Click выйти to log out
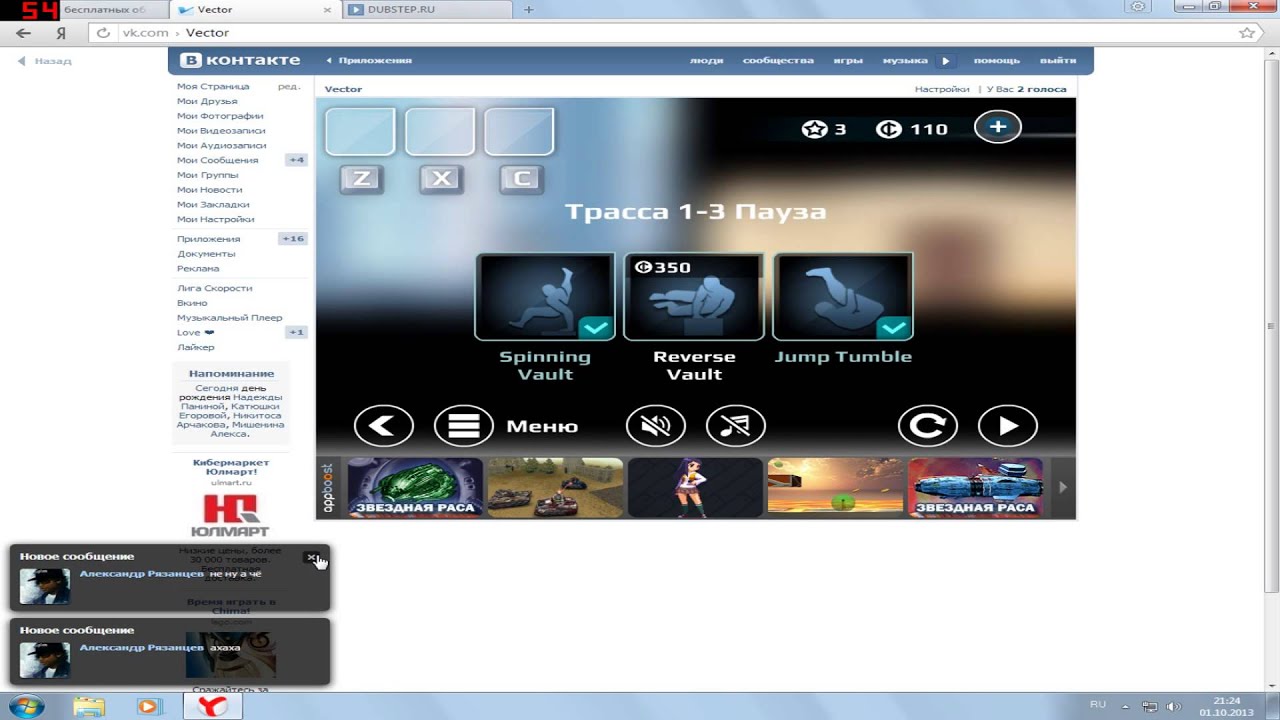 (1058, 60)
